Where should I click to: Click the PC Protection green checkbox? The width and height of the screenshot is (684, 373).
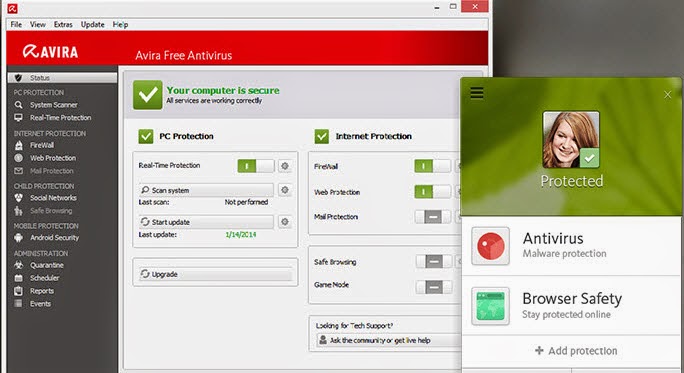(146, 136)
